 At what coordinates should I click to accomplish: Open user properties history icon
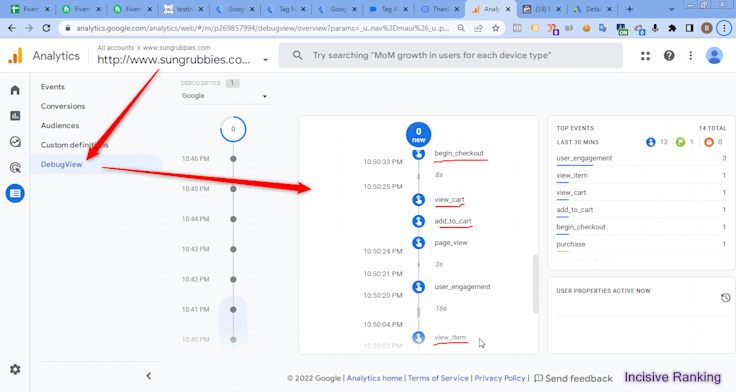pyautogui.click(x=726, y=298)
